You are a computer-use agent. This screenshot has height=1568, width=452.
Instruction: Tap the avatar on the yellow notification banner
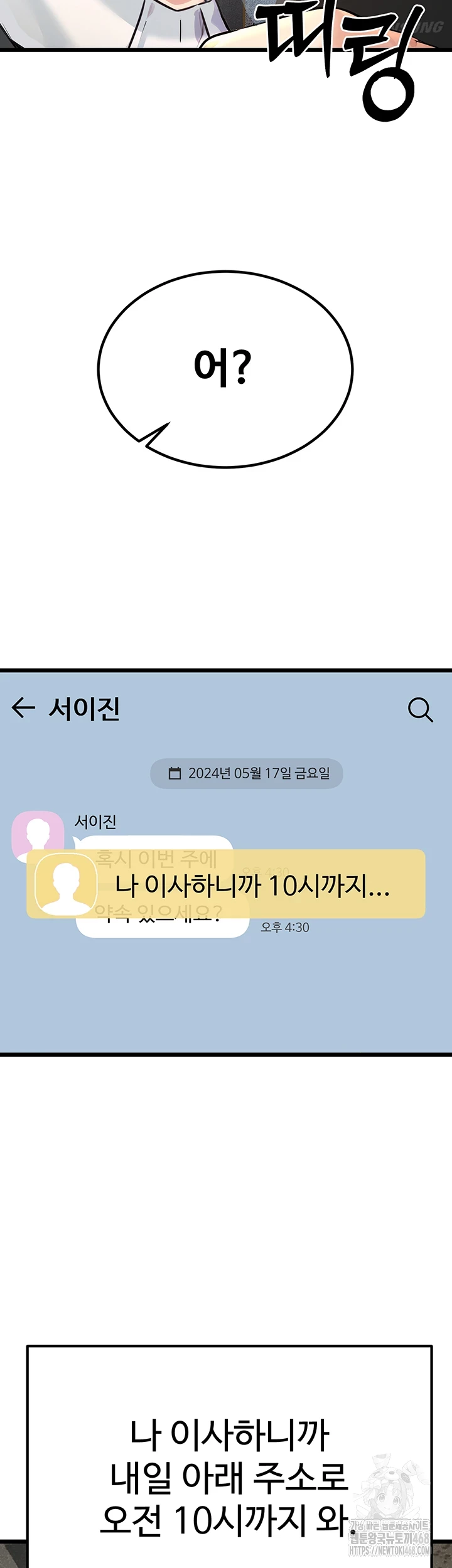click(x=65, y=884)
